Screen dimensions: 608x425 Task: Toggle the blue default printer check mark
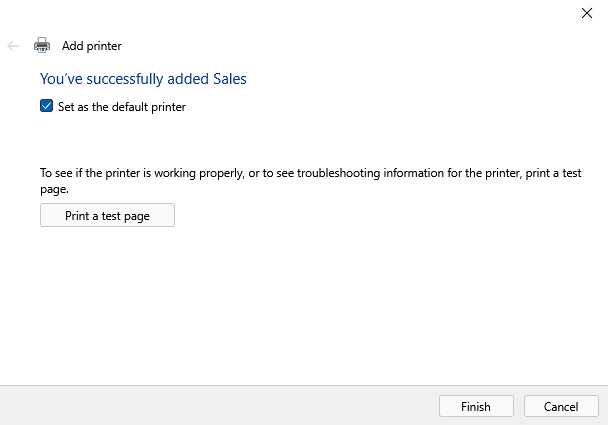47,106
